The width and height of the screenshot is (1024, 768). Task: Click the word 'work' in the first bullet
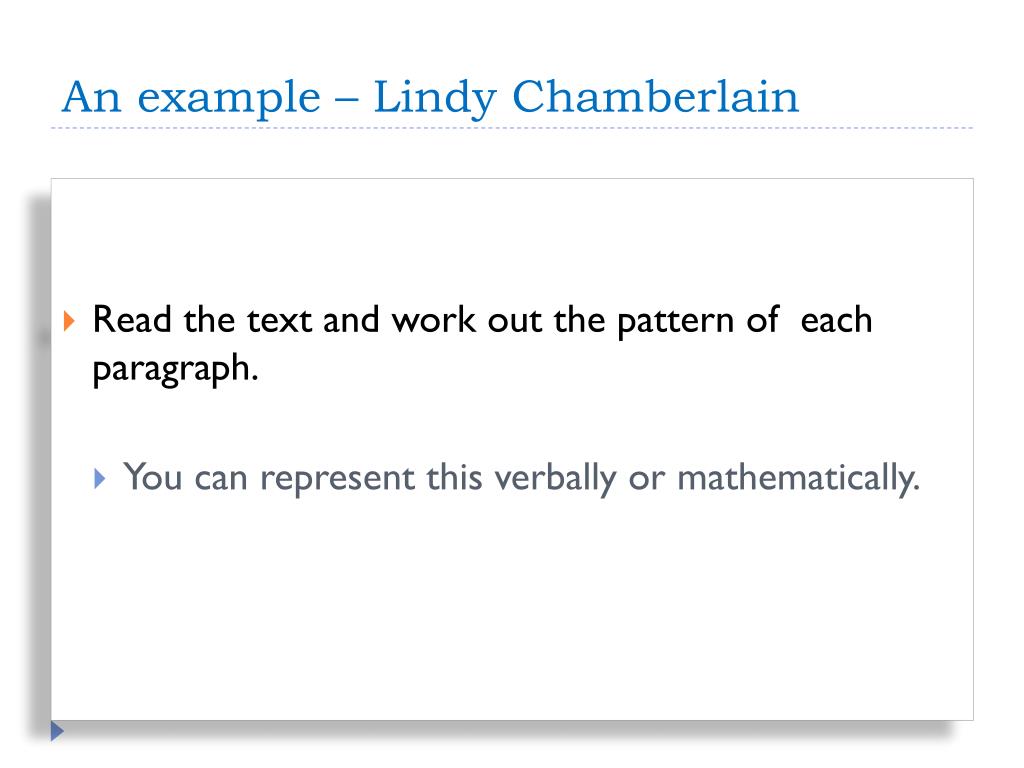(433, 320)
